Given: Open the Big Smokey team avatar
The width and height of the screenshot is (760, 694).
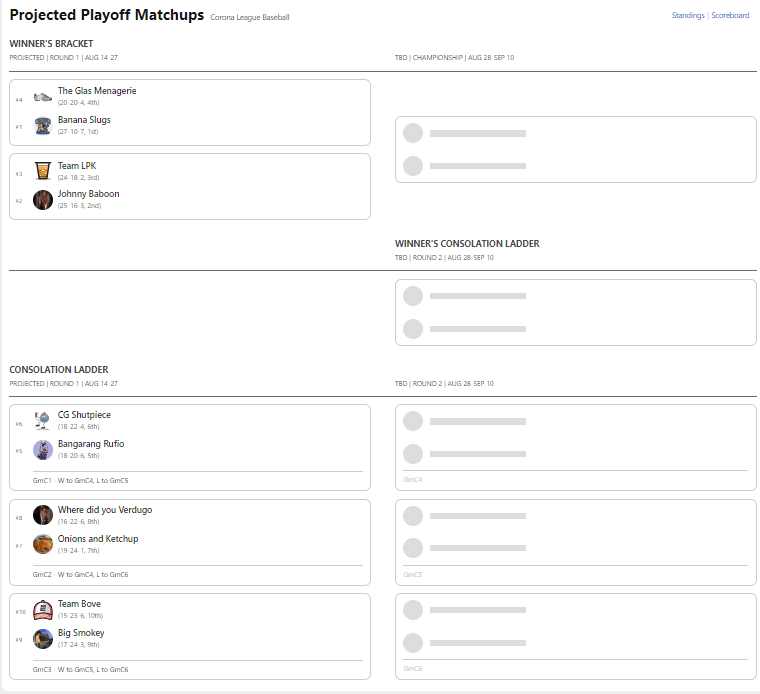Looking at the screenshot, I should pyautogui.click(x=43, y=639).
